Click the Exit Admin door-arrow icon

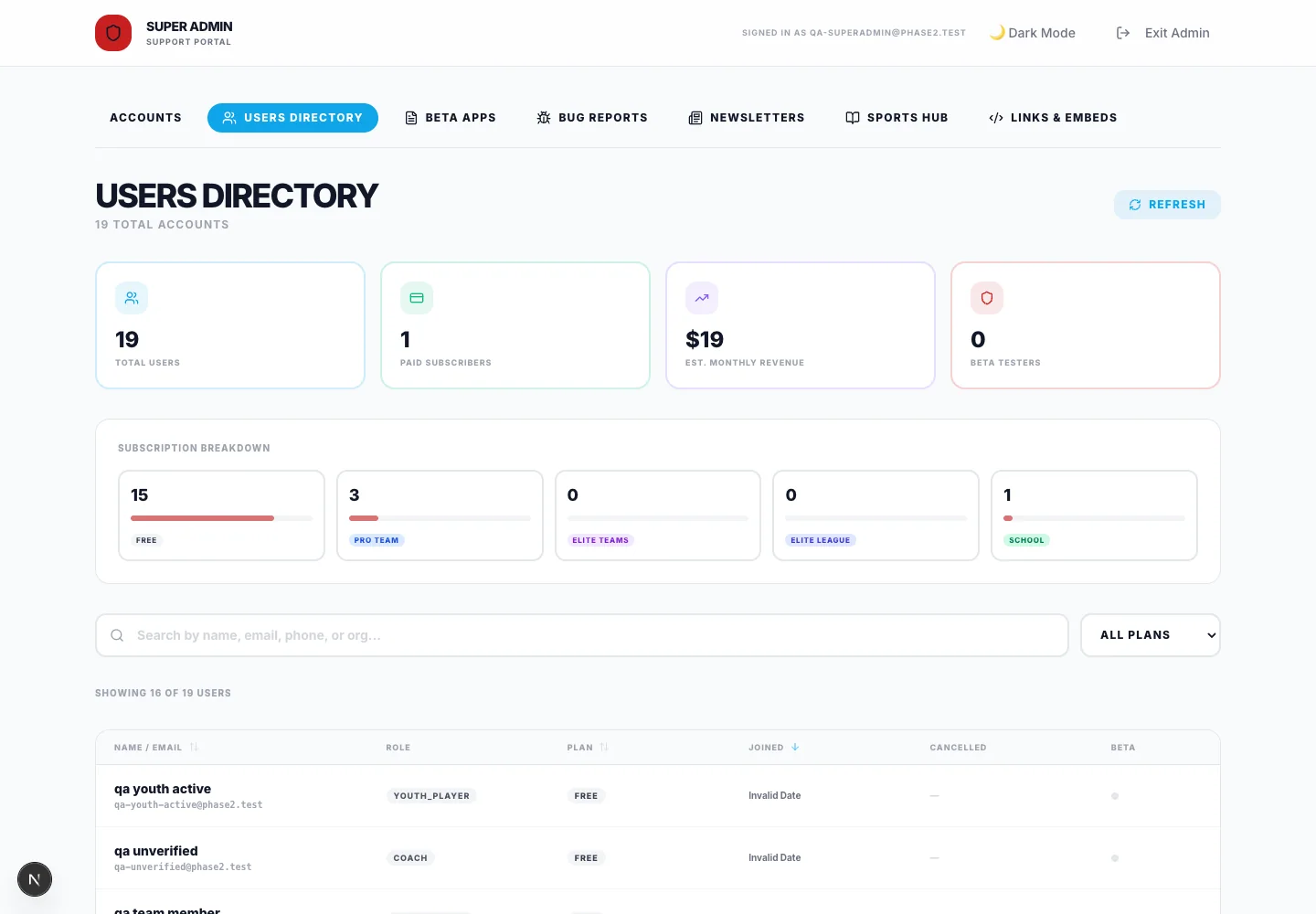pos(1123,33)
